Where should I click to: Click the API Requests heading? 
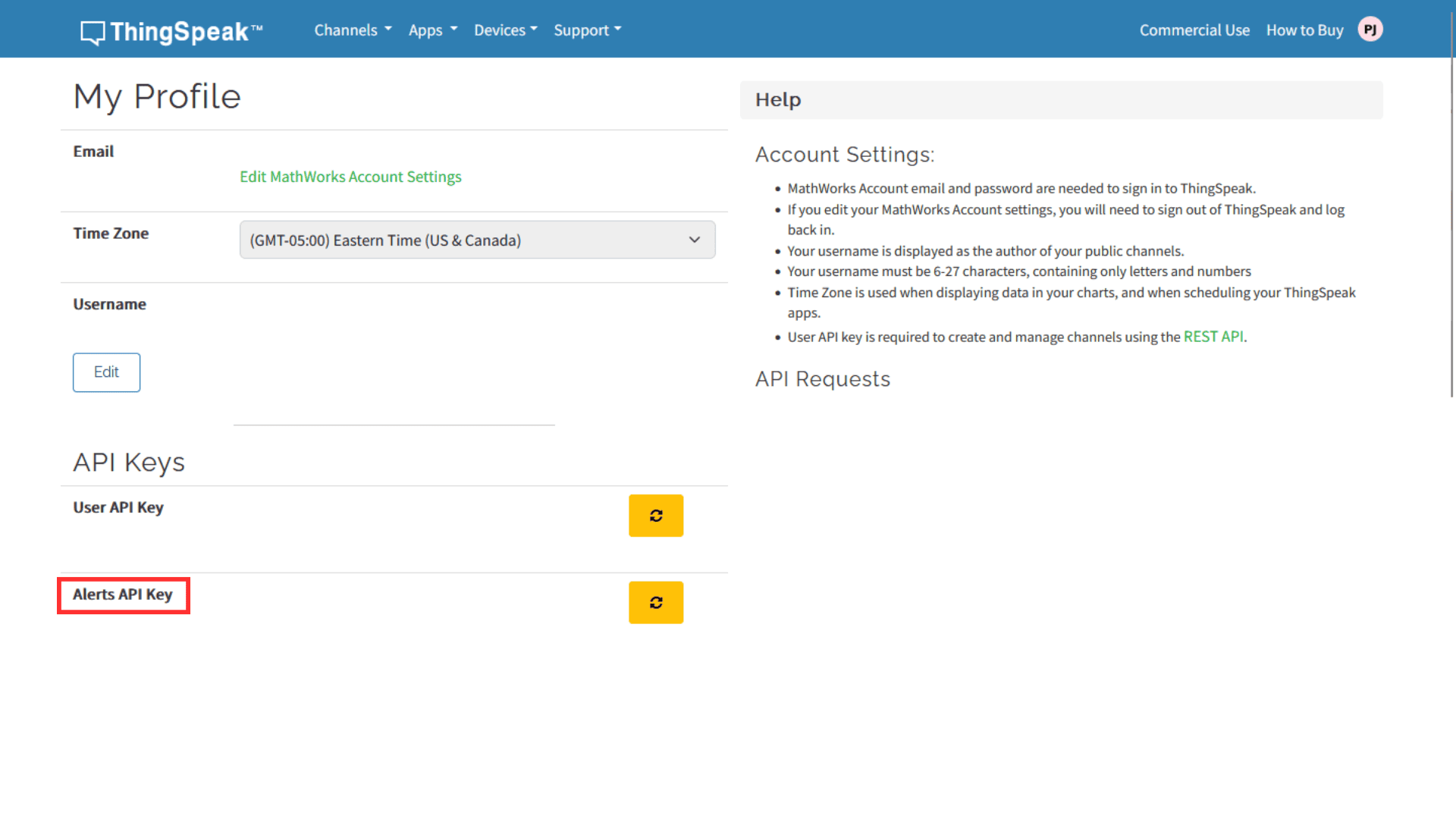click(823, 379)
